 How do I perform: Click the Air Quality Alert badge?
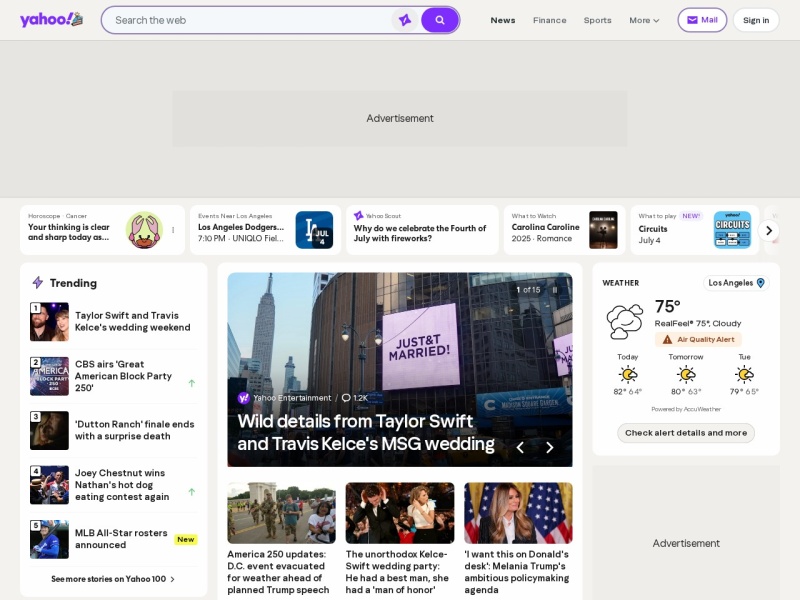(x=698, y=339)
